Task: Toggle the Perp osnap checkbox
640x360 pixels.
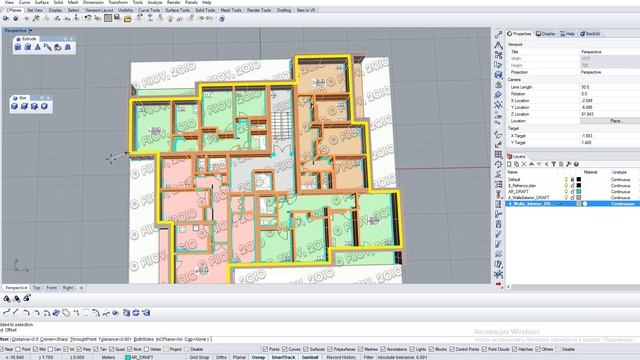Action: (x=79, y=349)
